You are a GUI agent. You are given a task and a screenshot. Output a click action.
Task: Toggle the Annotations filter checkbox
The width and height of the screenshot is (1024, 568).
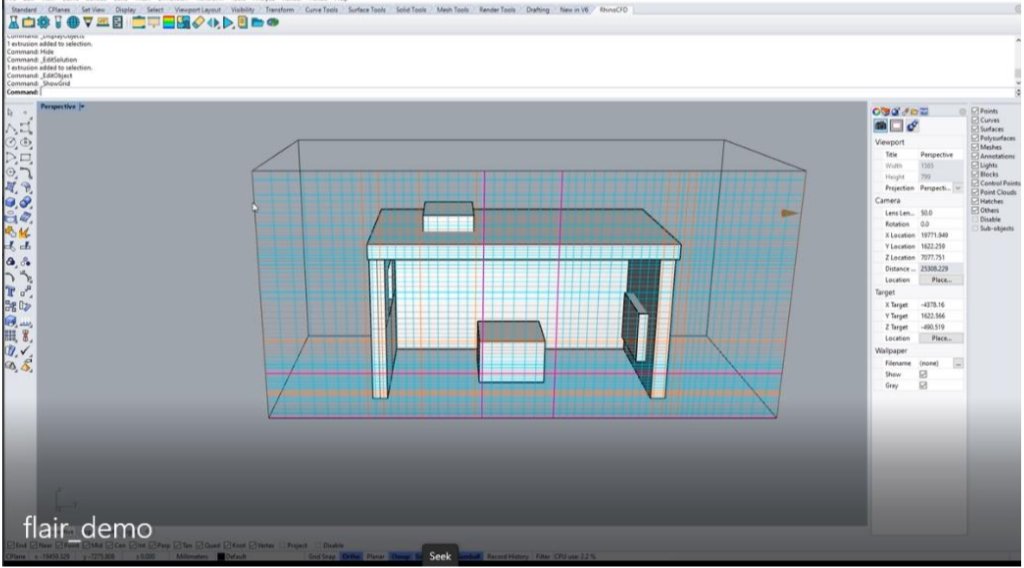(x=975, y=157)
